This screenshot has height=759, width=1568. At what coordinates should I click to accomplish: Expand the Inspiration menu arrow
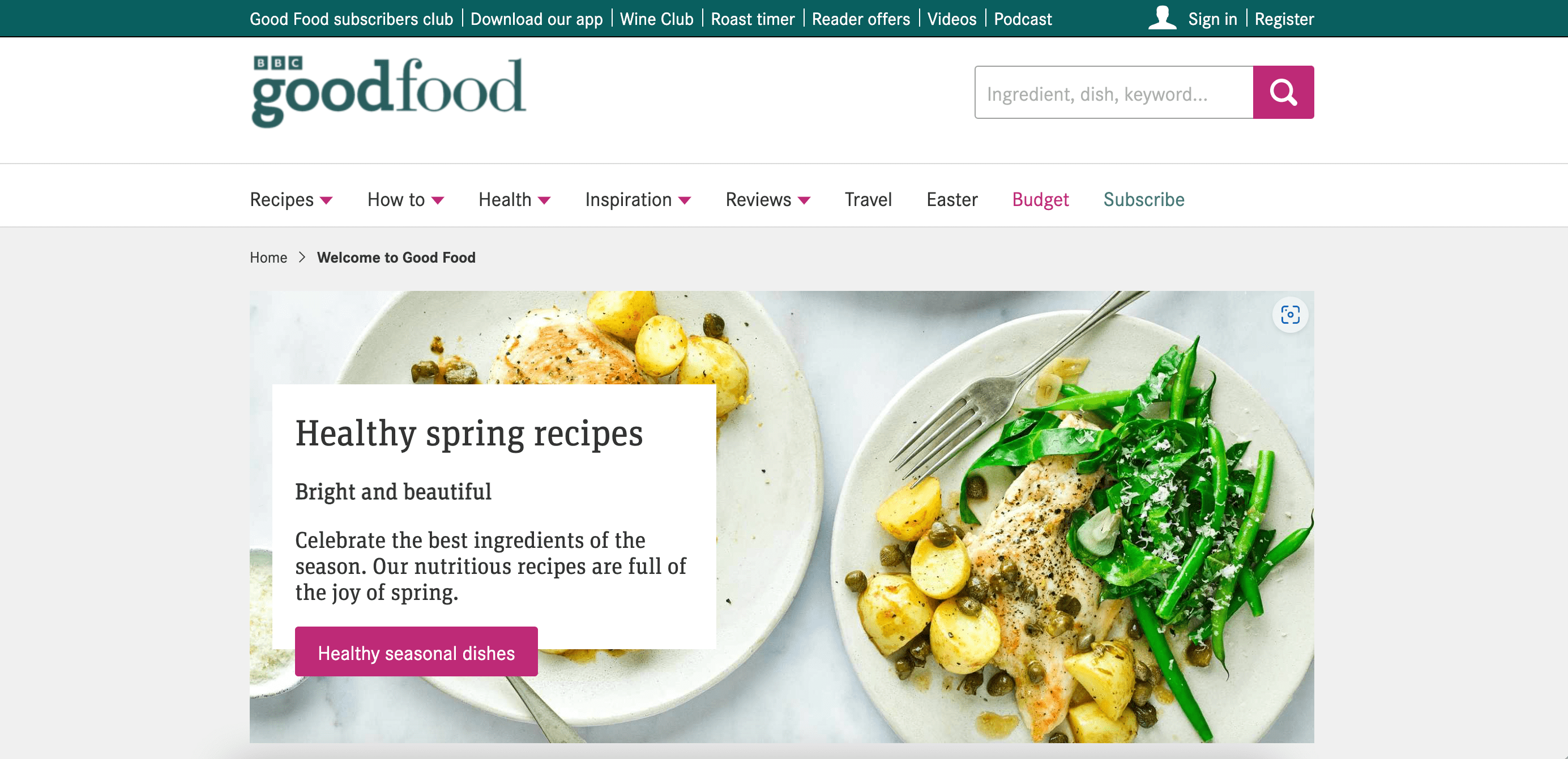(x=685, y=201)
